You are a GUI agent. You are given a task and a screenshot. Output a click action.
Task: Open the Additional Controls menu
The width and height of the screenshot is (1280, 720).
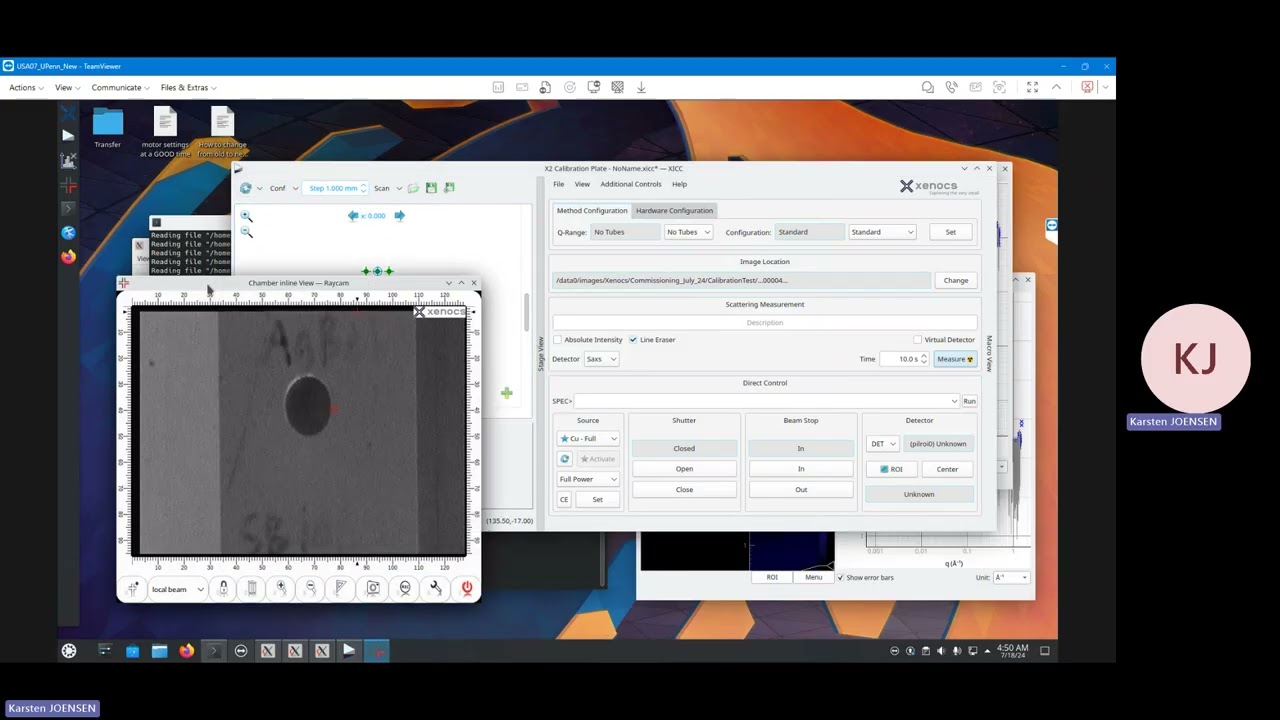click(x=630, y=184)
